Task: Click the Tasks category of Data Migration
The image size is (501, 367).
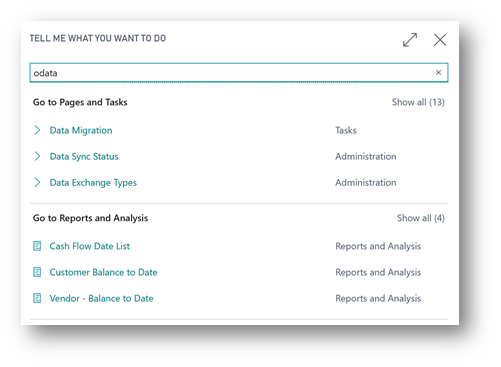Action: pos(346,130)
